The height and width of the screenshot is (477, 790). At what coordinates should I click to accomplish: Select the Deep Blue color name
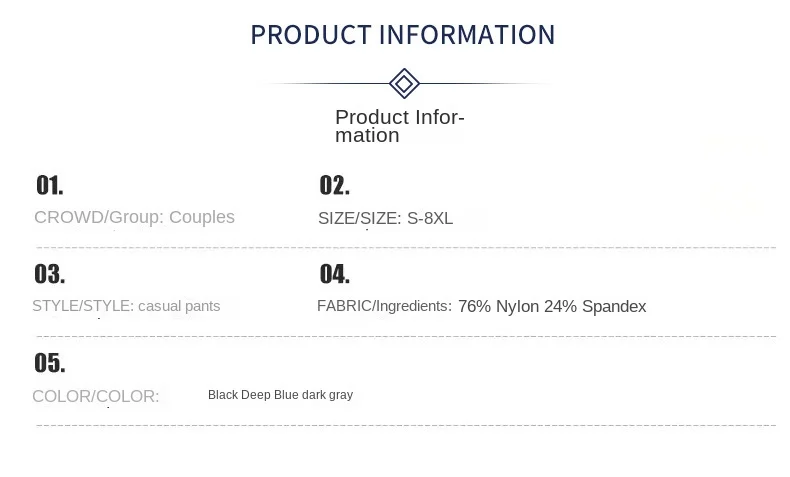click(270, 395)
